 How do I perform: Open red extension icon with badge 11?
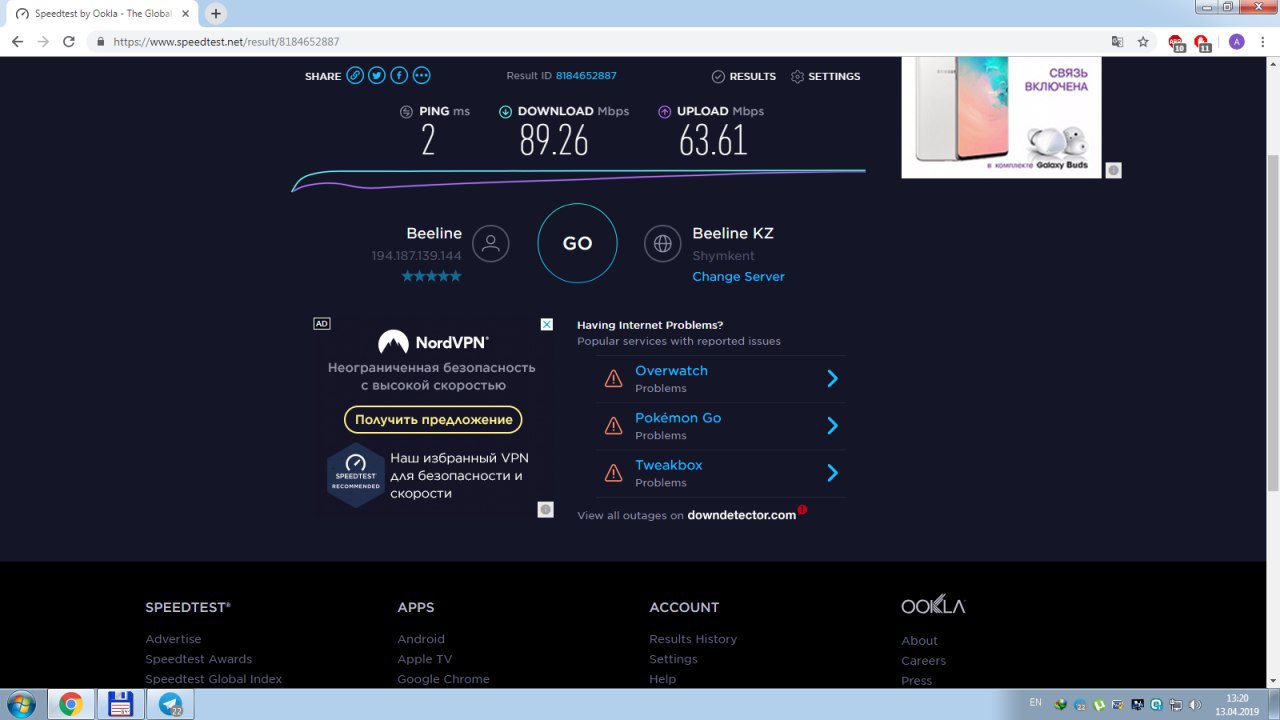[x=1203, y=43]
